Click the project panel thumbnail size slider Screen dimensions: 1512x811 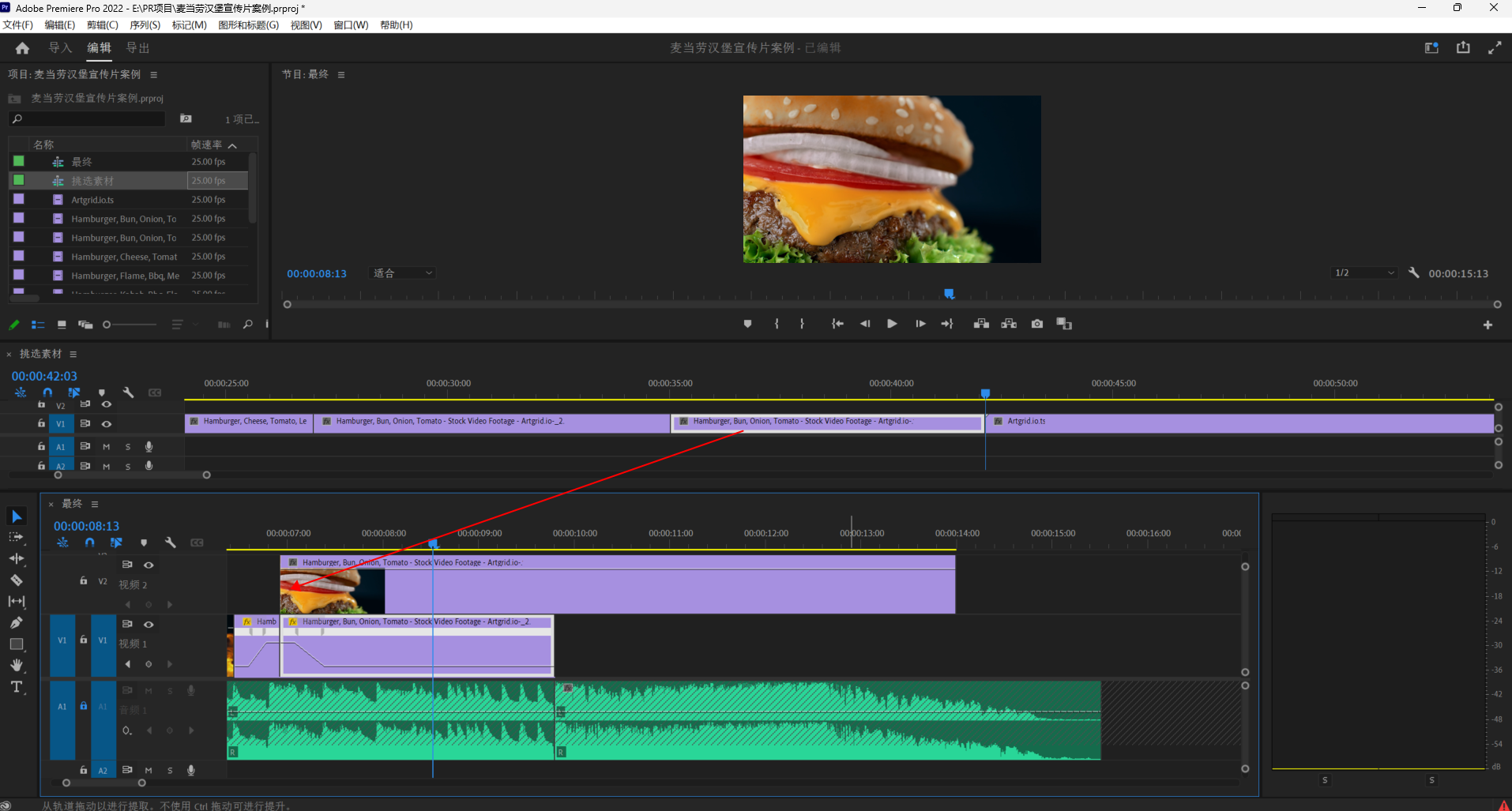(x=130, y=325)
